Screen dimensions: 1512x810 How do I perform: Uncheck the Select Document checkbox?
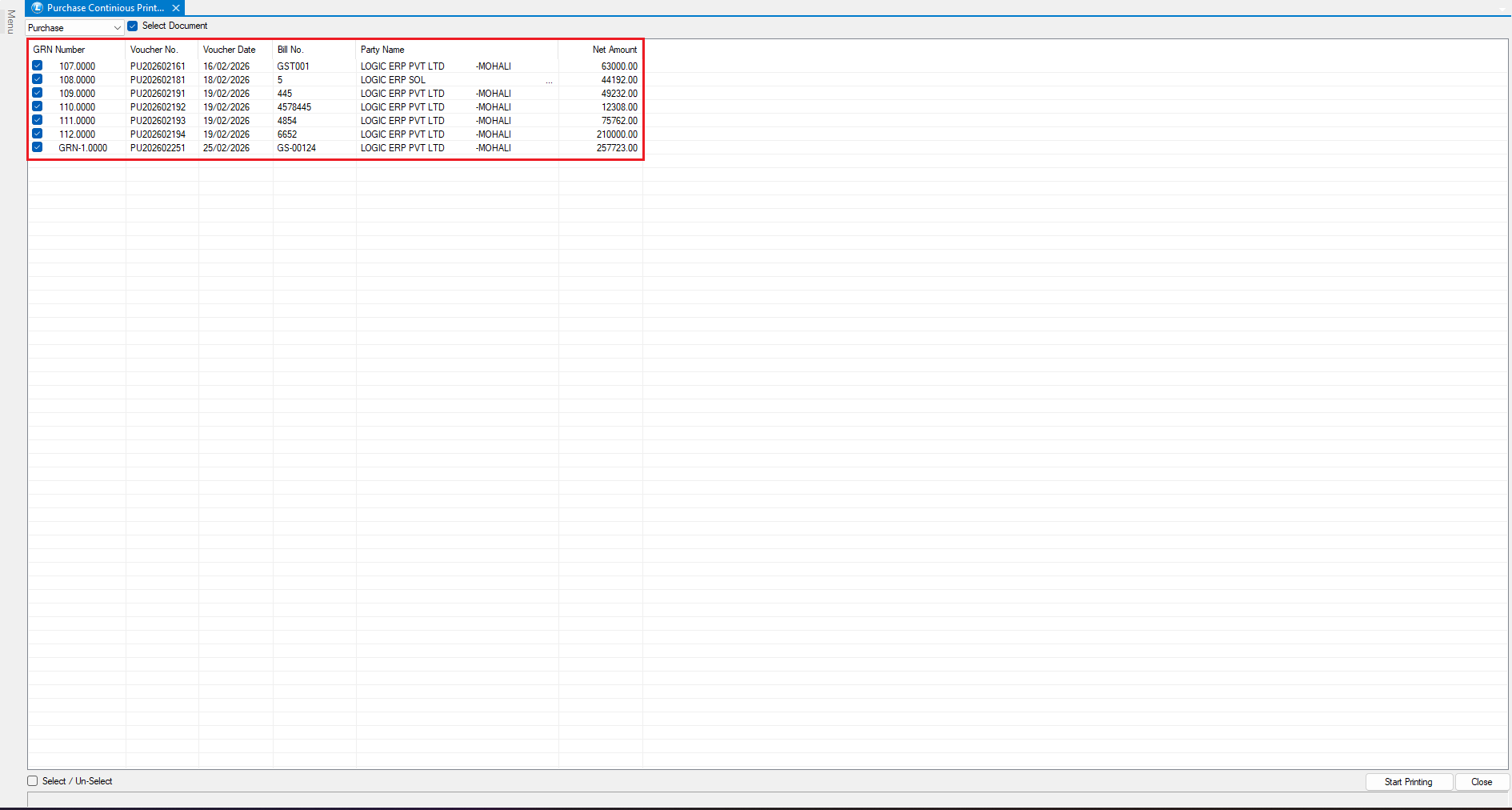133,26
